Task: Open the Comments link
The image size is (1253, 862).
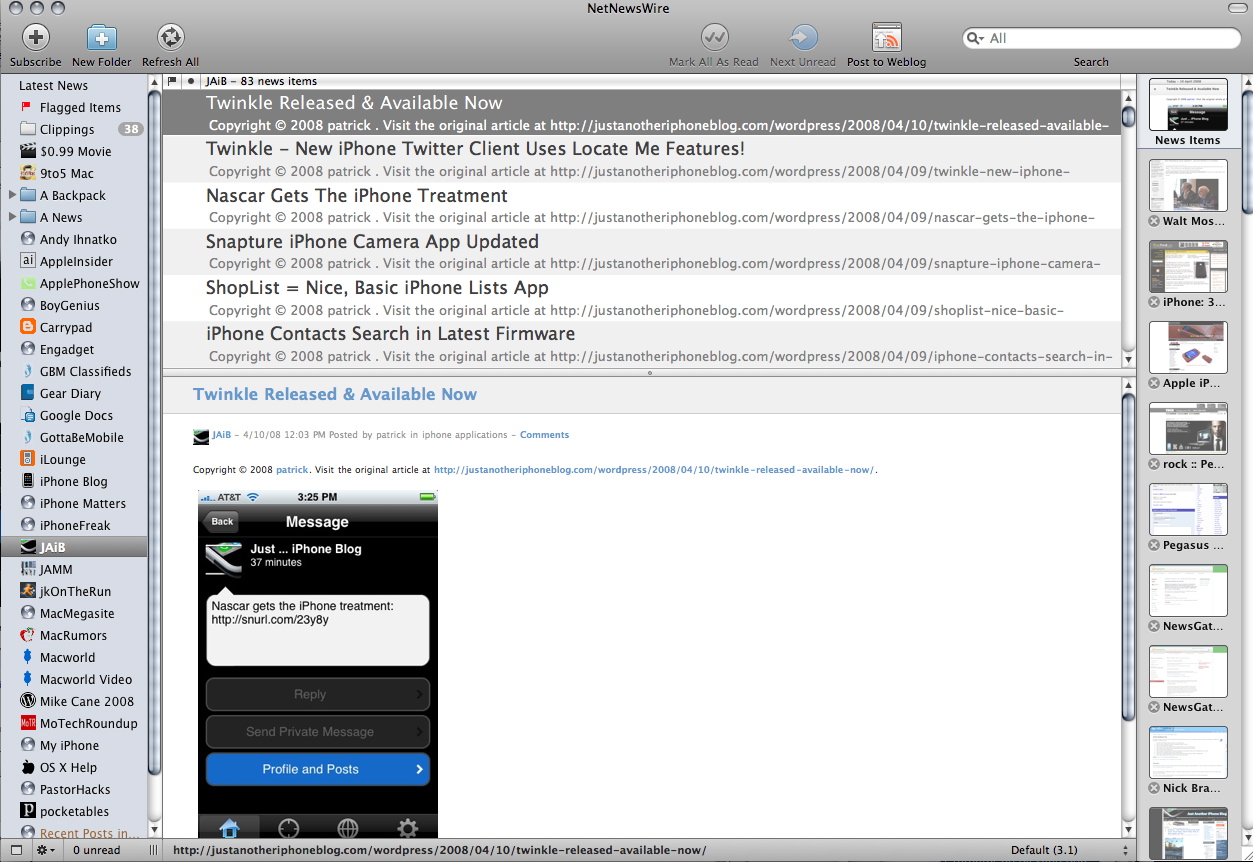Action: pyautogui.click(x=544, y=435)
